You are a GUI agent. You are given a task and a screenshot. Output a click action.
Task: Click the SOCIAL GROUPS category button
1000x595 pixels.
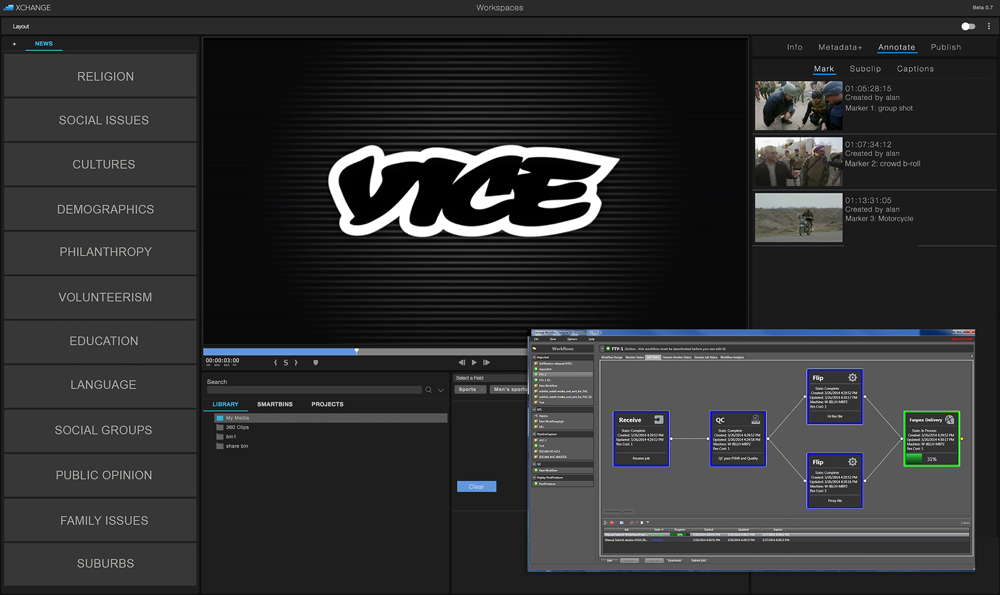(x=101, y=430)
